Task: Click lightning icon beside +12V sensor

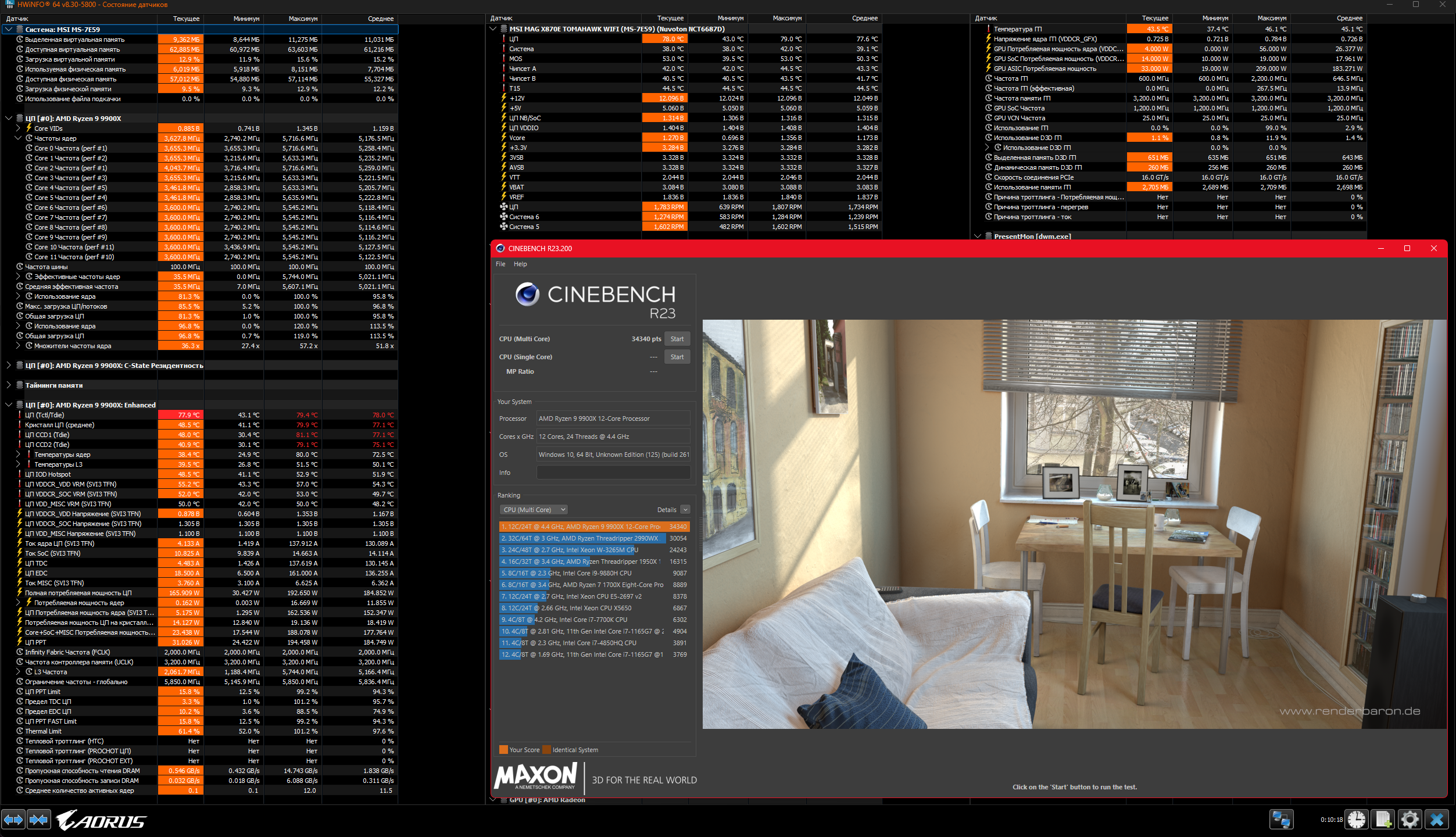Action: pyautogui.click(x=504, y=98)
